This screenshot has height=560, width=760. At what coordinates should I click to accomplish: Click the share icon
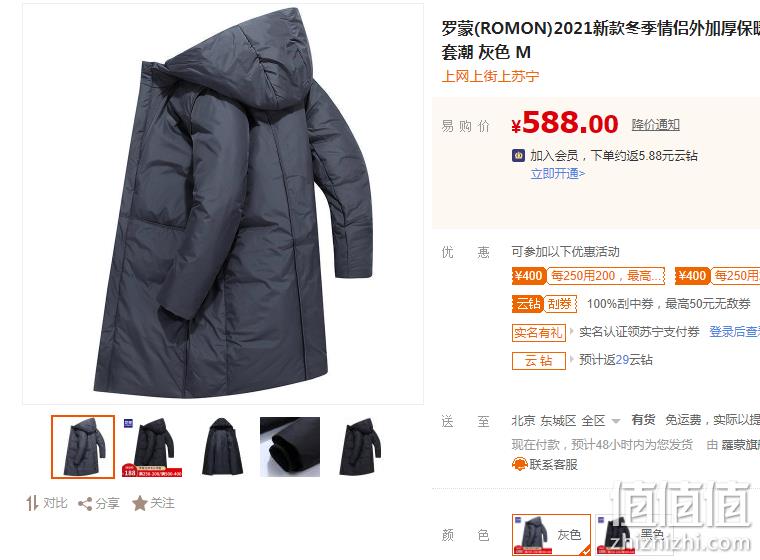[85, 504]
